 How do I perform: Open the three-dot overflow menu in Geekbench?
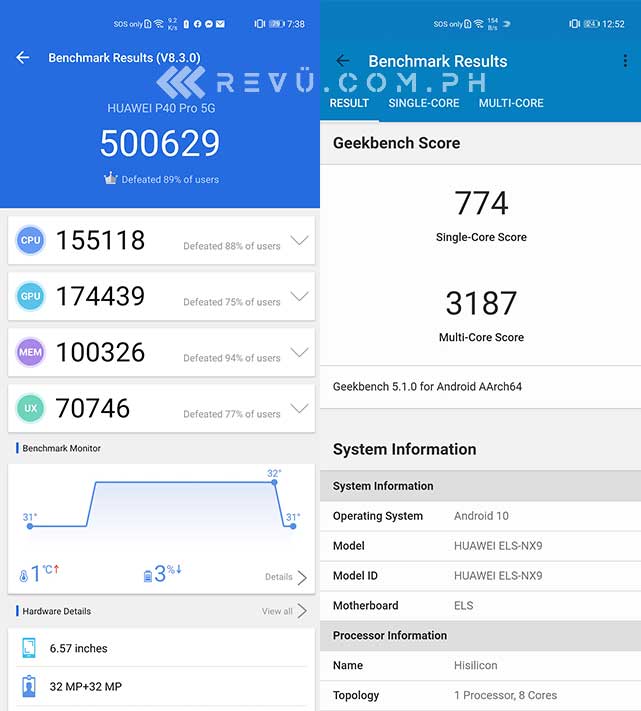coord(625,61)
